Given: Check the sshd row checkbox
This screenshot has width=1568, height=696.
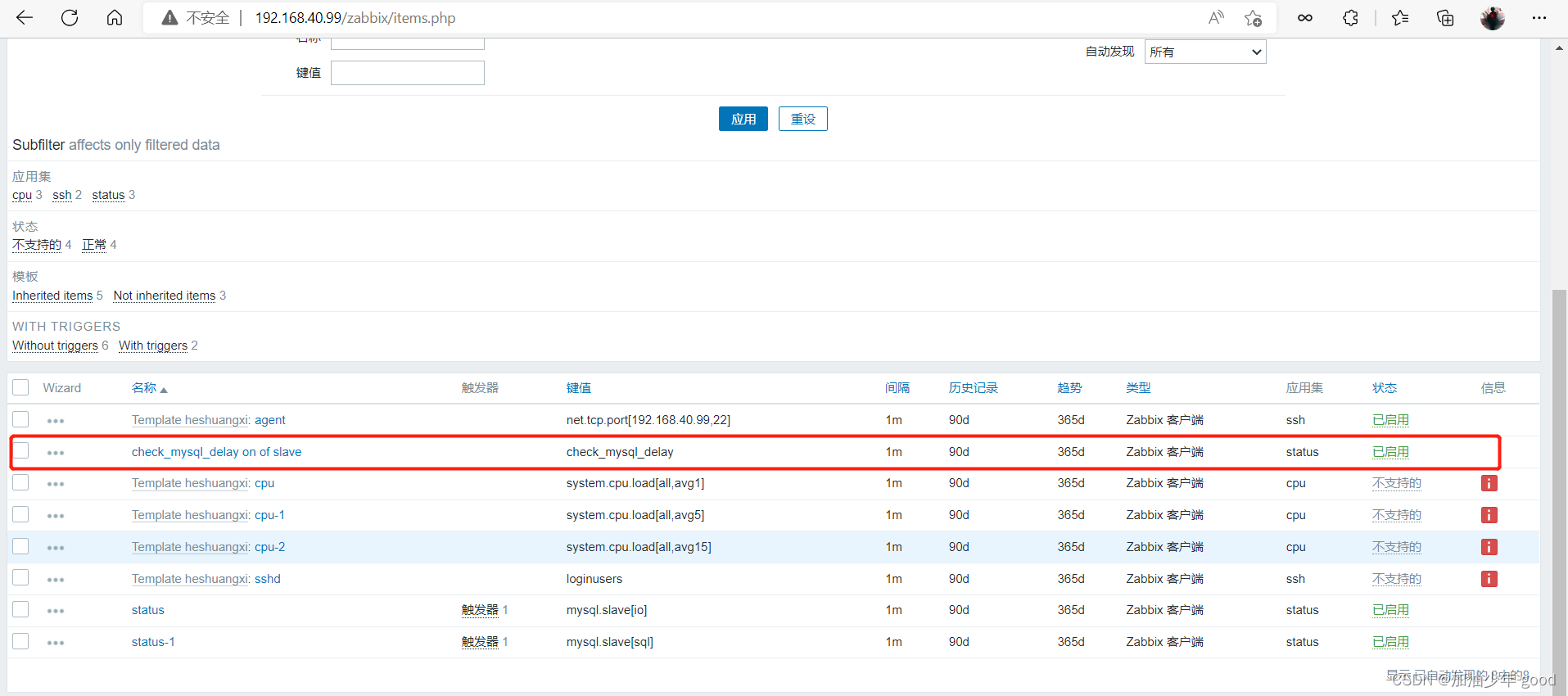Looking at the screenshot, I should [20, 577].
